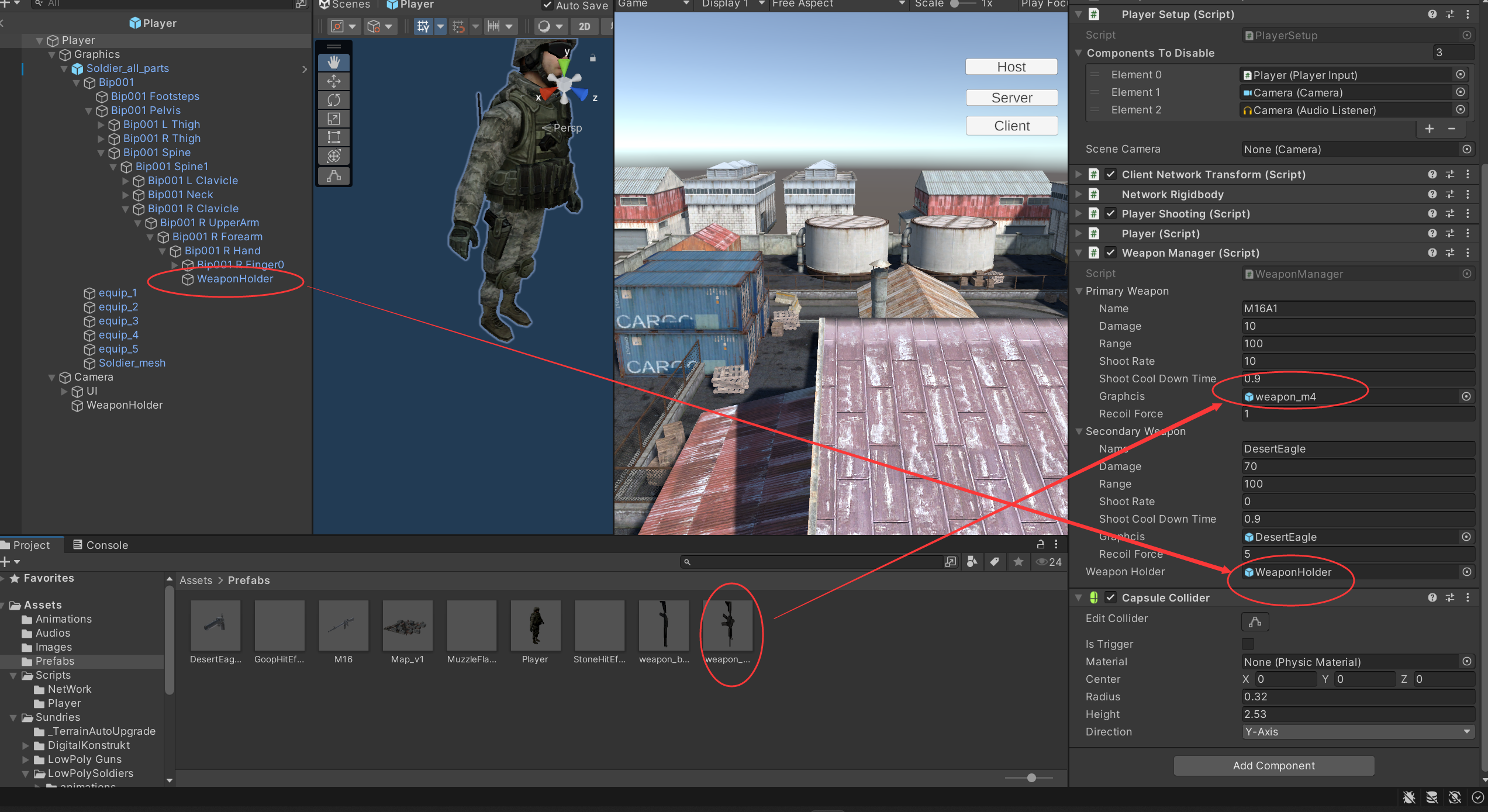Switch to the Console tab
The image size is (1488, 812).
(x=101, y=545)
